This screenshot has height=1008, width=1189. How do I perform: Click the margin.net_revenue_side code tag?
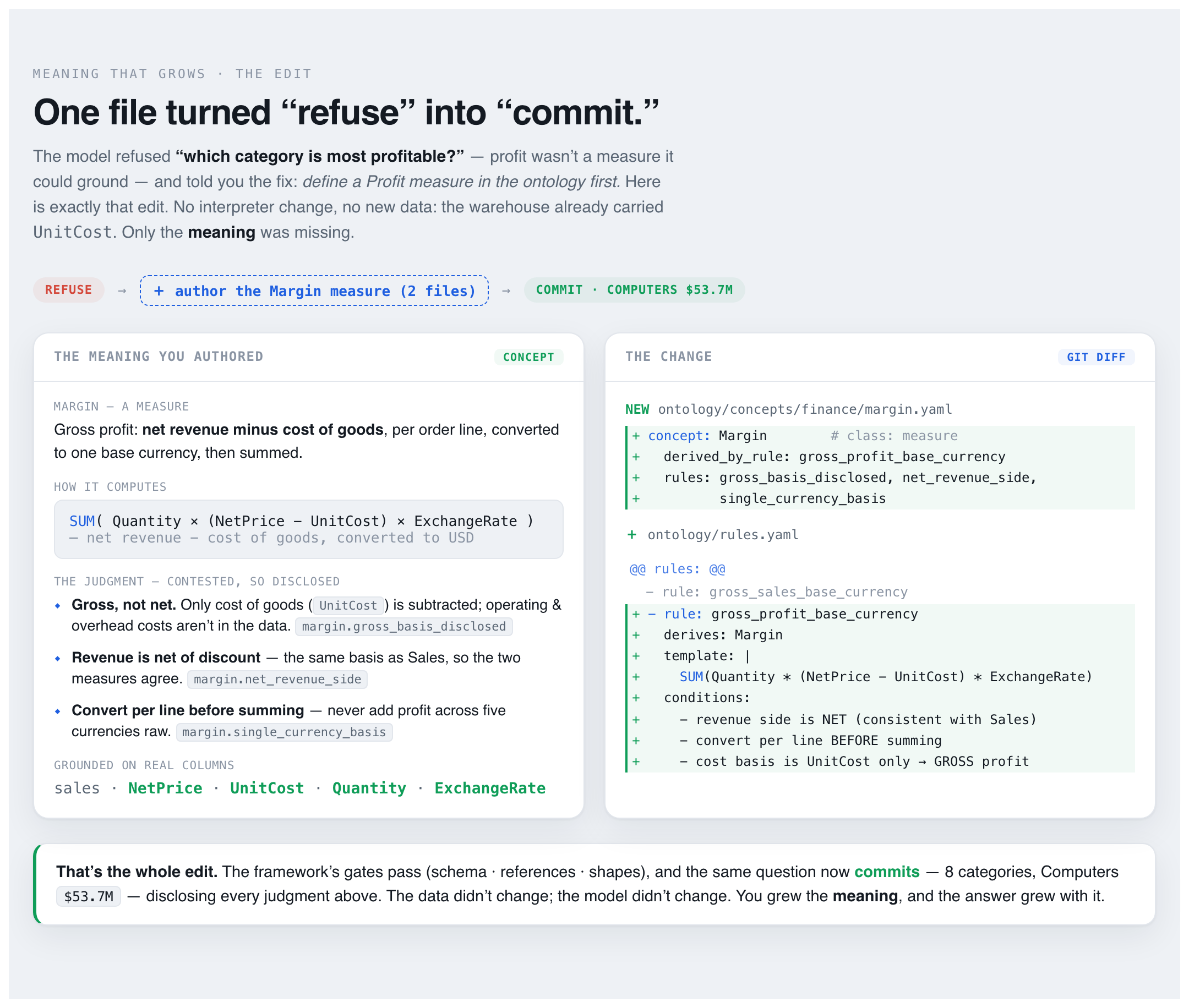(x=277, y=679)
